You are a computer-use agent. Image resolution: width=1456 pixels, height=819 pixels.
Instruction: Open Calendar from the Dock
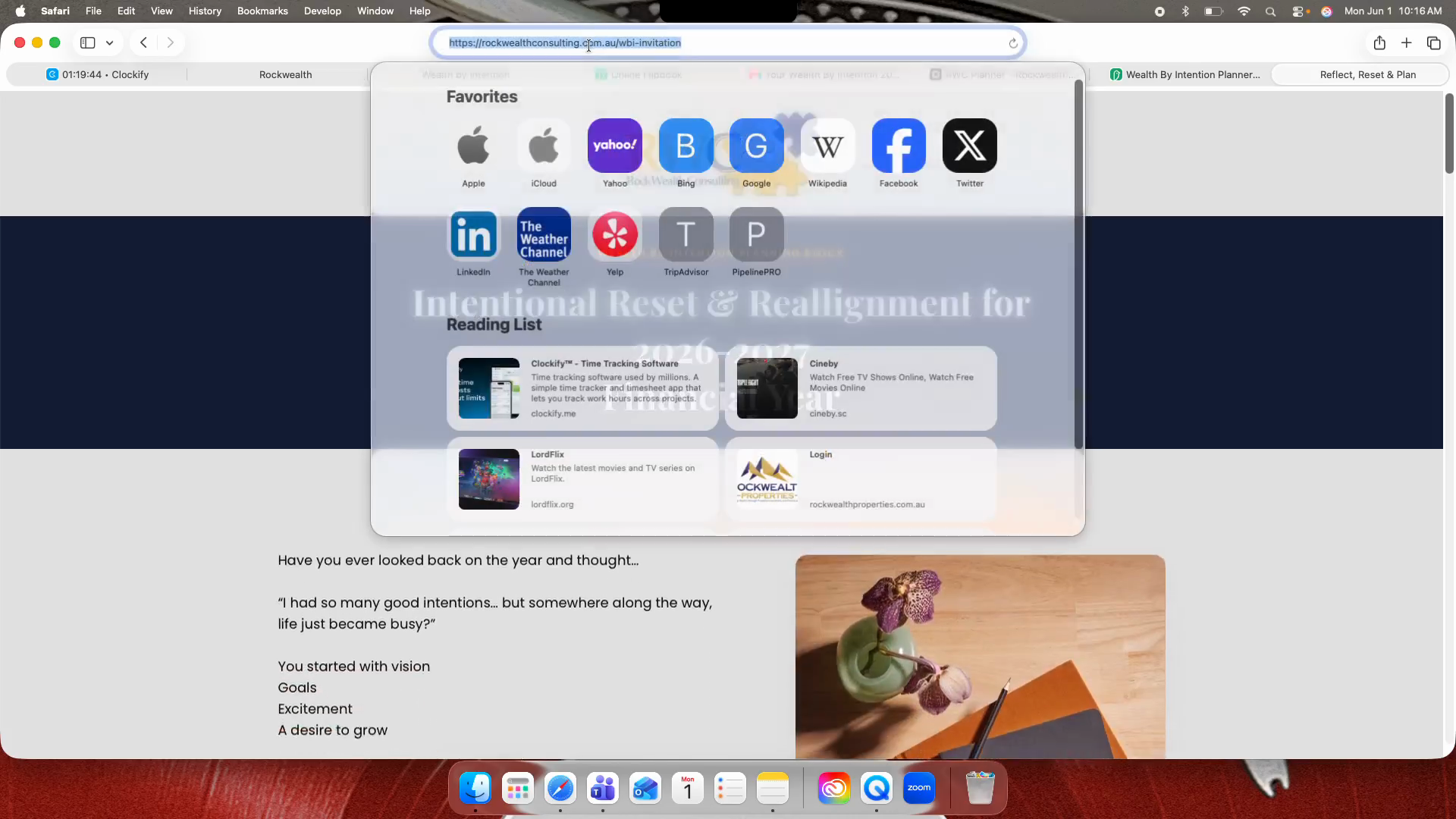688,789
